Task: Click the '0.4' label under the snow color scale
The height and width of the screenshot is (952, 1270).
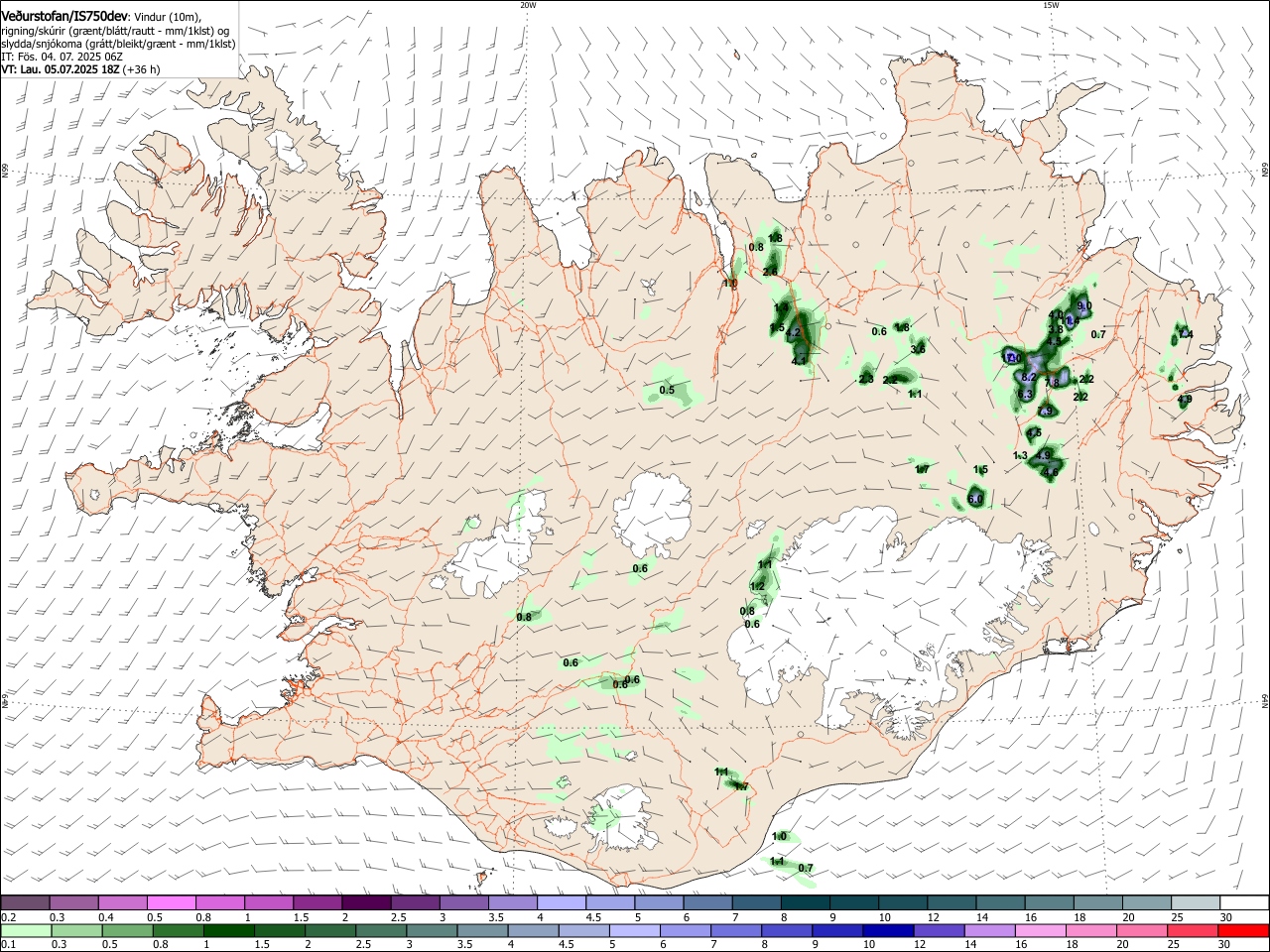Action: [x=105, y=916]
